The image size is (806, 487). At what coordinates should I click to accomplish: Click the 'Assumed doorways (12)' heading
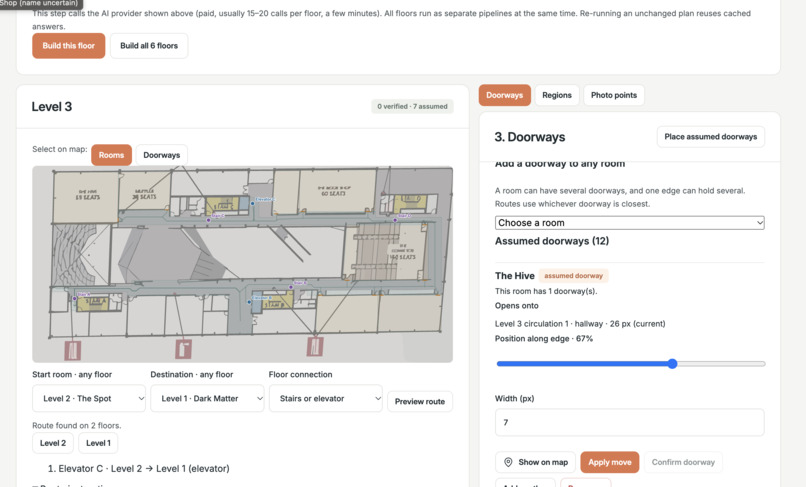[x=552, y=241]
